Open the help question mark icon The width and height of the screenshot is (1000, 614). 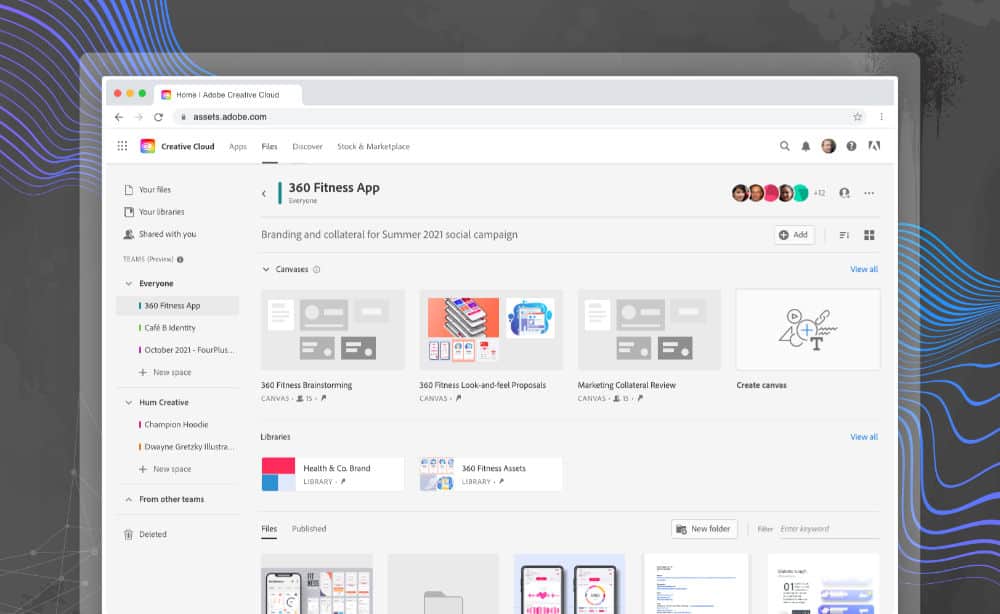[851, 146]
